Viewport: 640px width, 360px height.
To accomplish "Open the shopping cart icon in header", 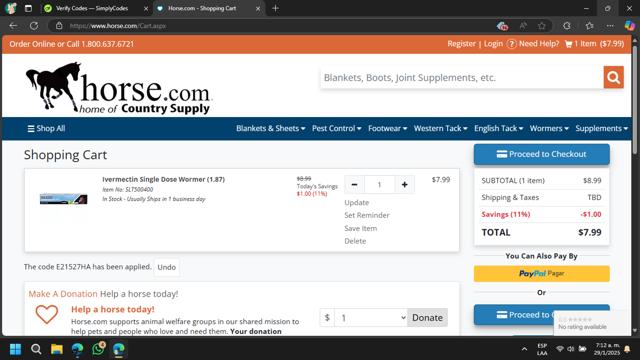I will click(x=568, y=44).
